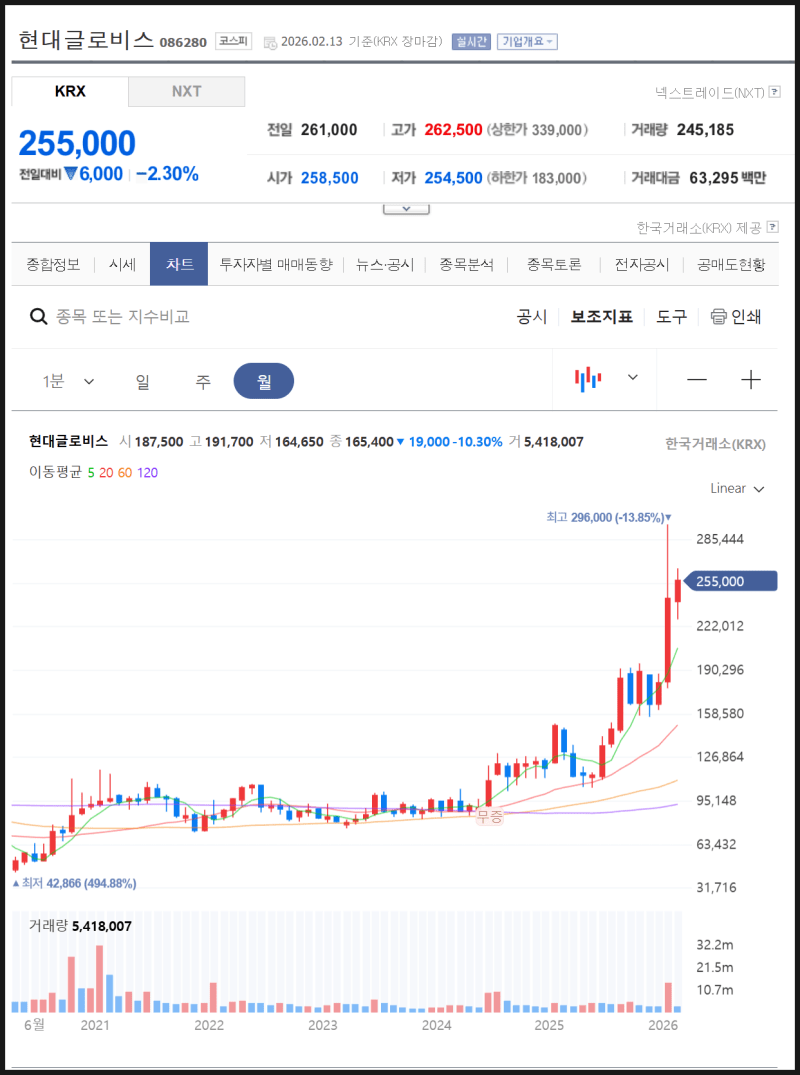This screenshot has height=1075, width=800.
Task: Click the 공시 chart option
Action: click(x=532, y=317)
